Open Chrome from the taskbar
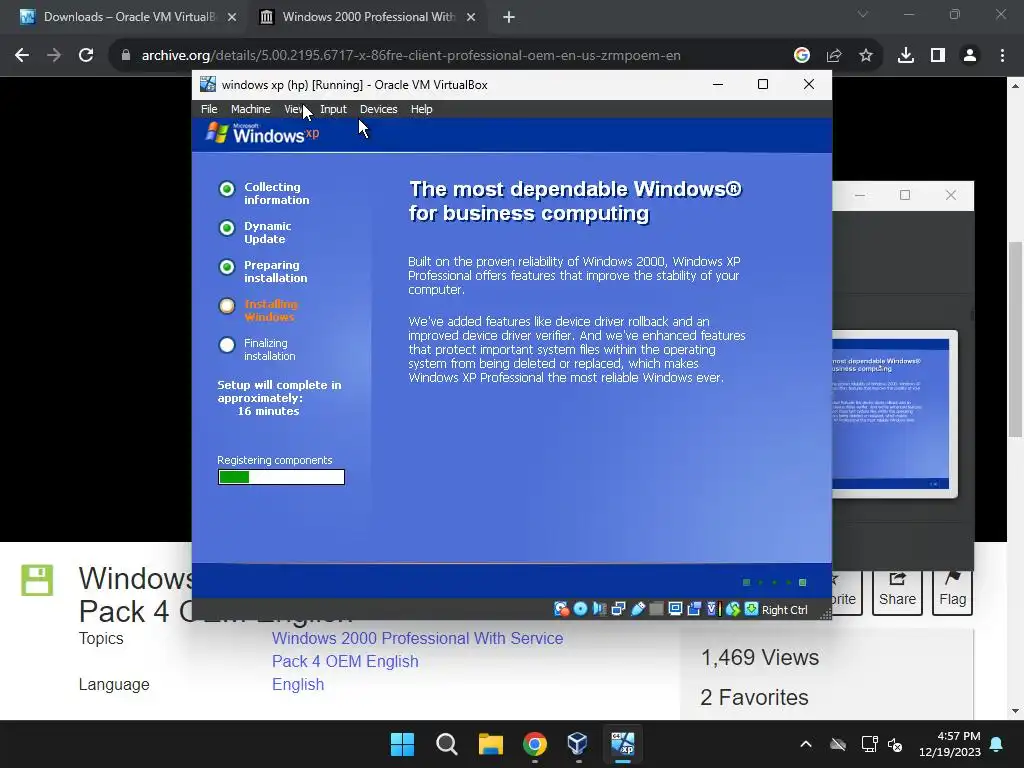The width and height of the screenshot is (1024, 768). (x=535, y=744)
